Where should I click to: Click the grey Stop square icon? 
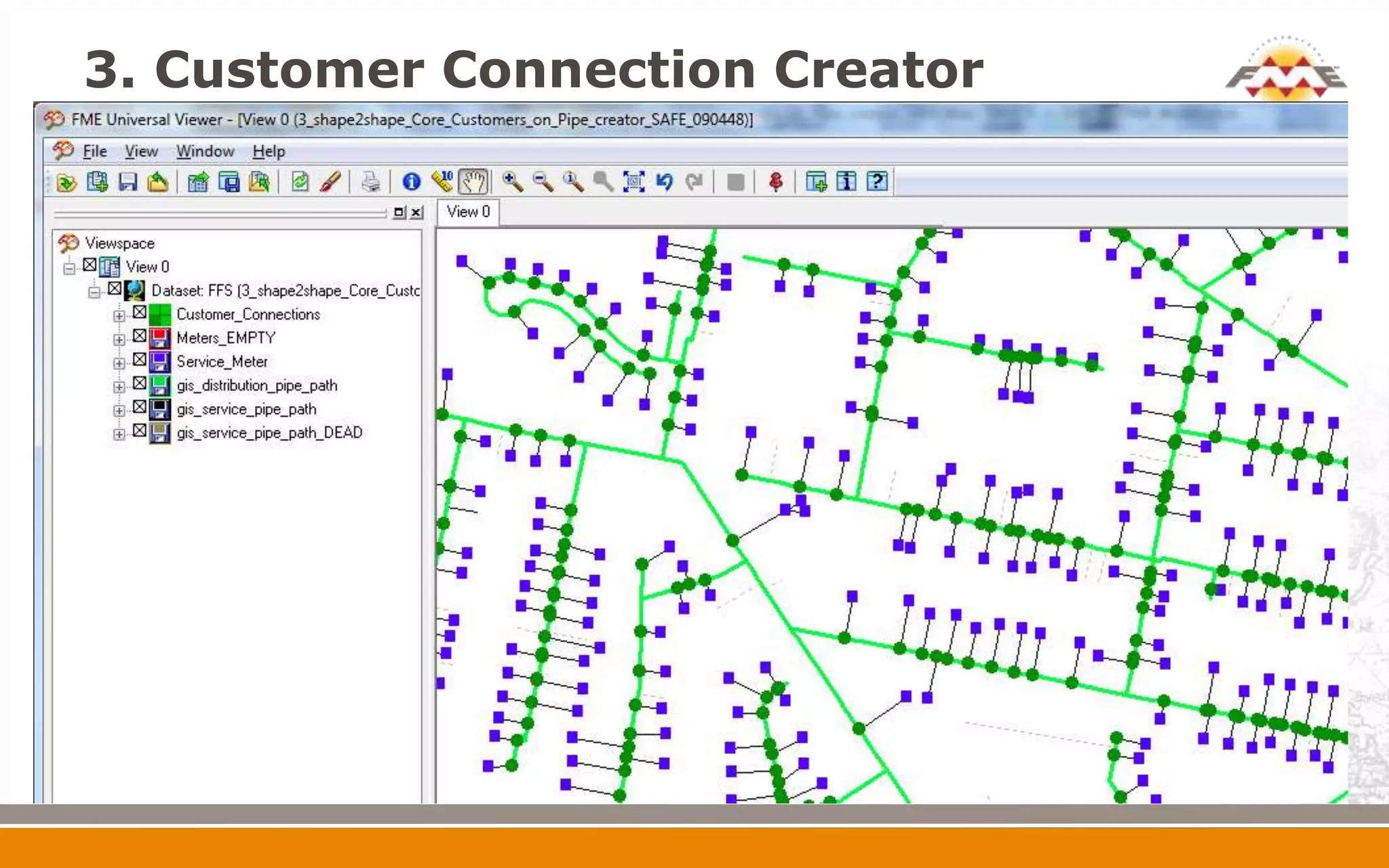735,182
